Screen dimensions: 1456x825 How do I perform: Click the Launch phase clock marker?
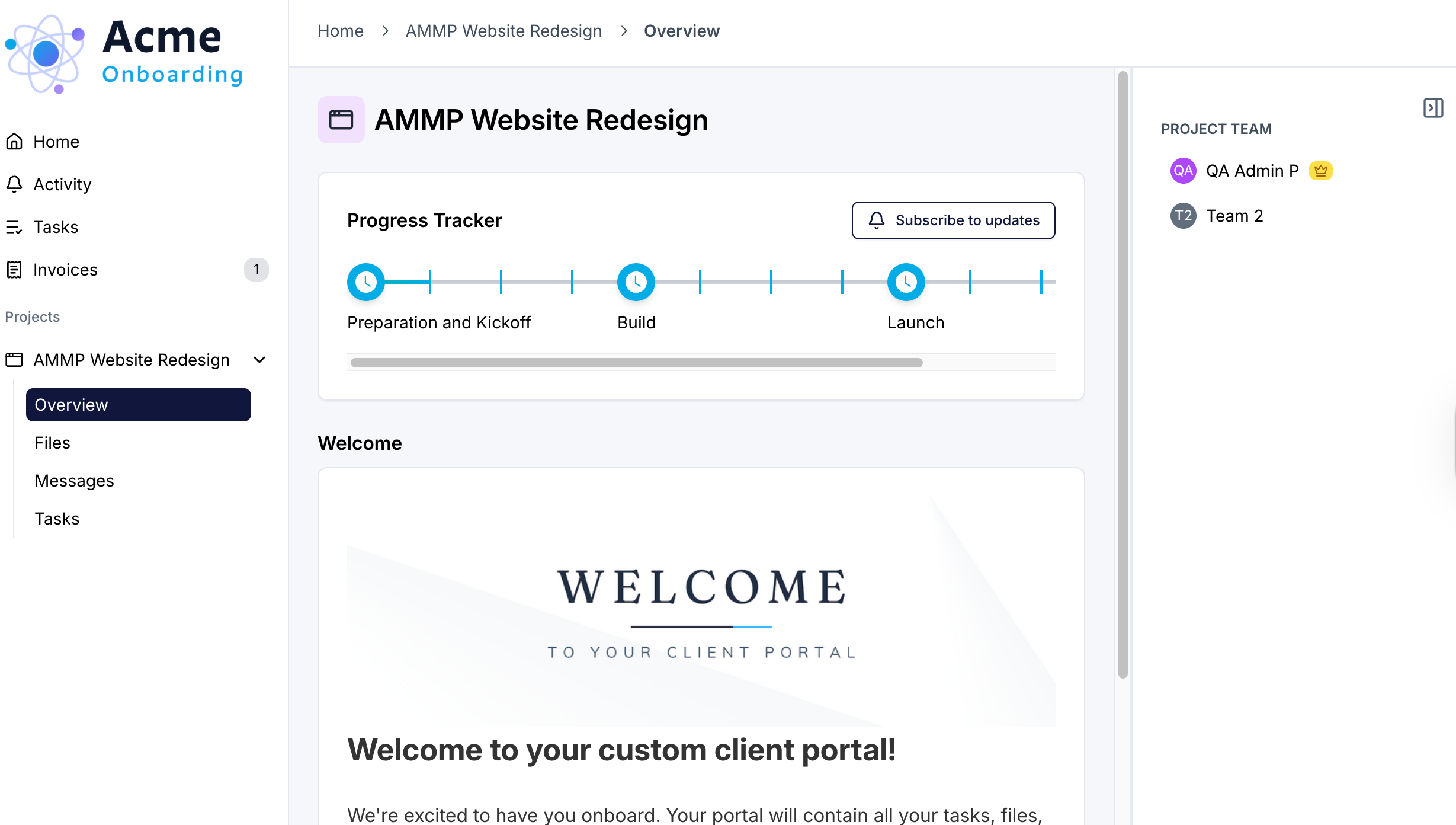point(906,282)
